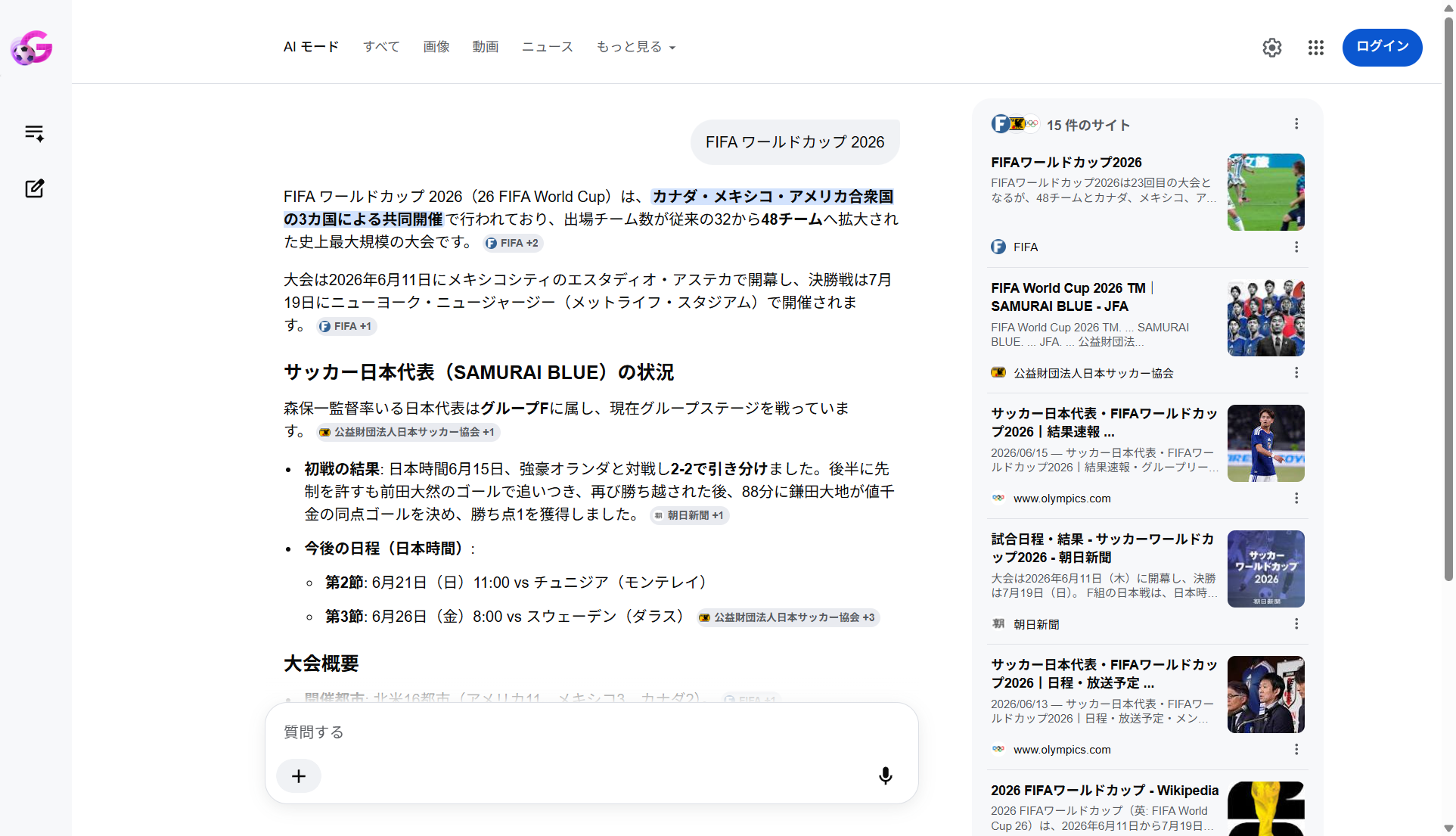Screen dimensions: 1456x836
Task: Open the FIFAワールドカップ2026 result link
Action: 1066,163
